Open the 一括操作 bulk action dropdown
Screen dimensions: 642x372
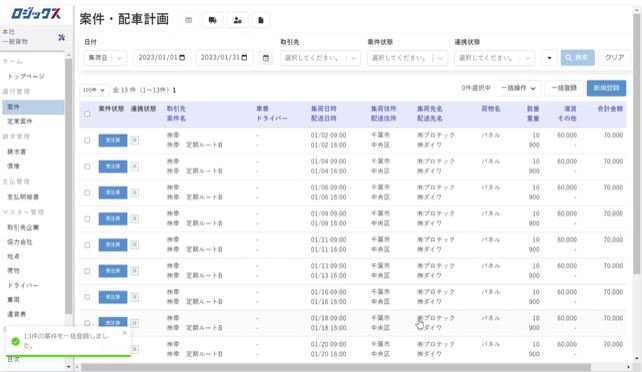(x=518, y=88)
